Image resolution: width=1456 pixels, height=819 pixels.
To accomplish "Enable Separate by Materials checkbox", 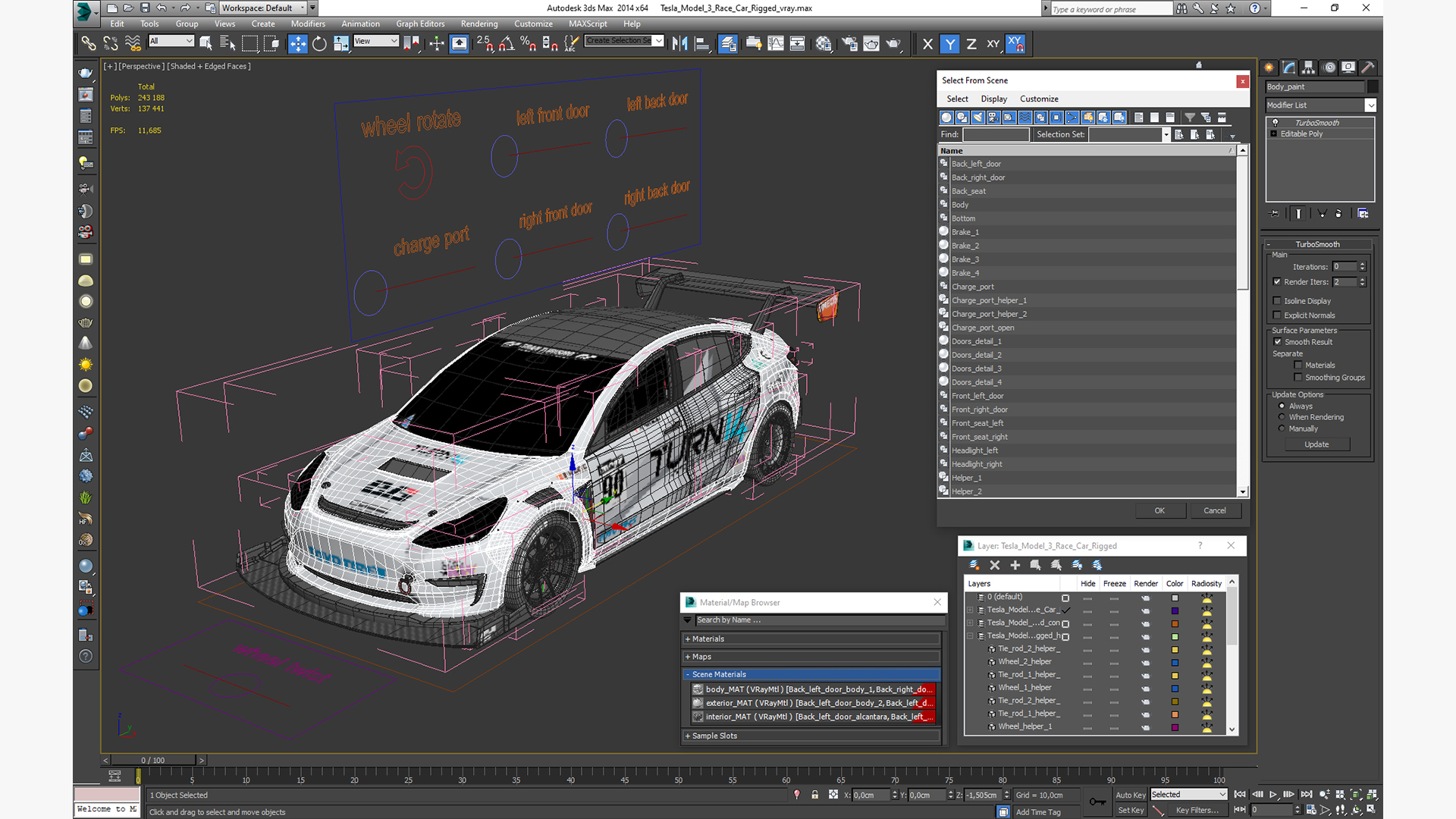I will (1298, 366).
